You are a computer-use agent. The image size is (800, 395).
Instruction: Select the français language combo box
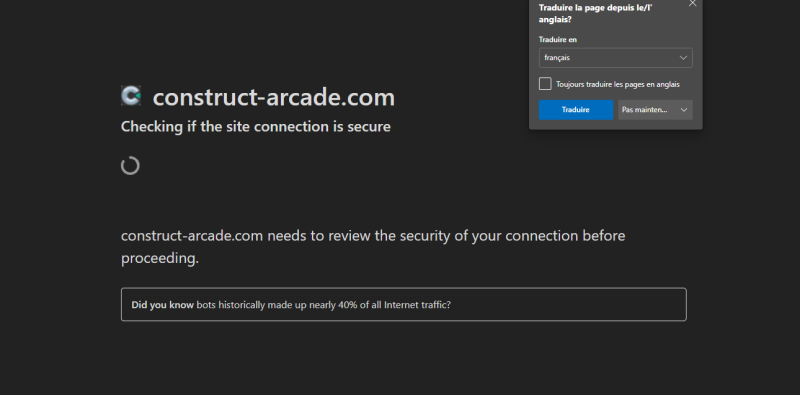pyautogui.click(x=615, y=58)
